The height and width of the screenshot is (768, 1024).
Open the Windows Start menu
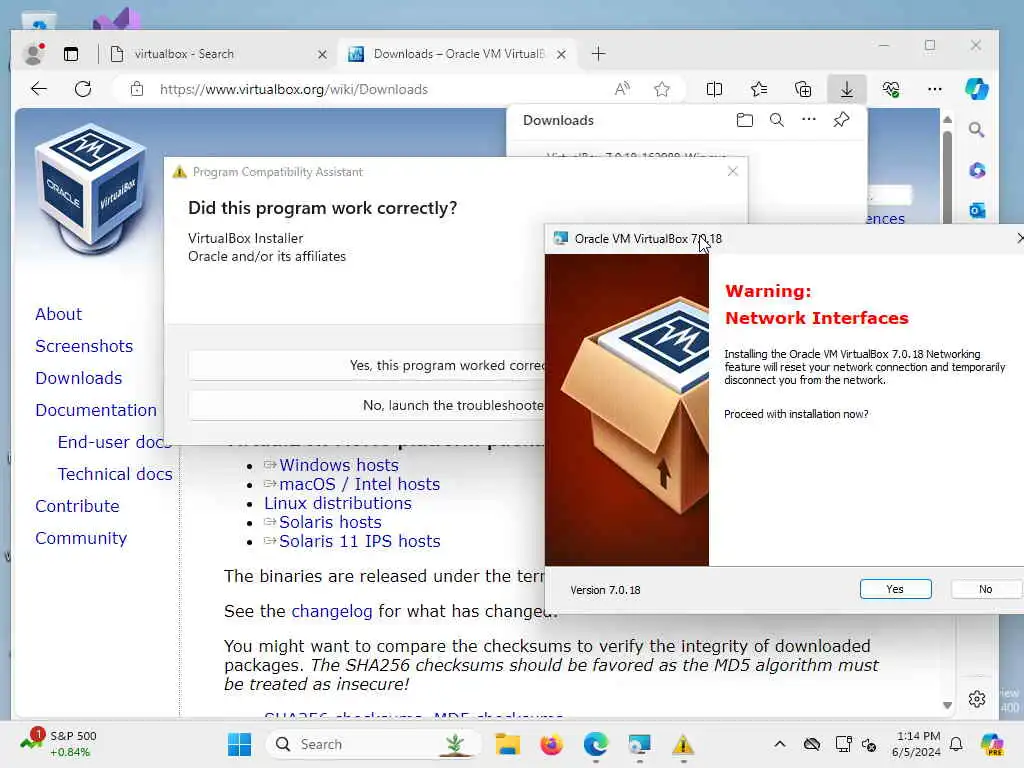coord(239,744)
